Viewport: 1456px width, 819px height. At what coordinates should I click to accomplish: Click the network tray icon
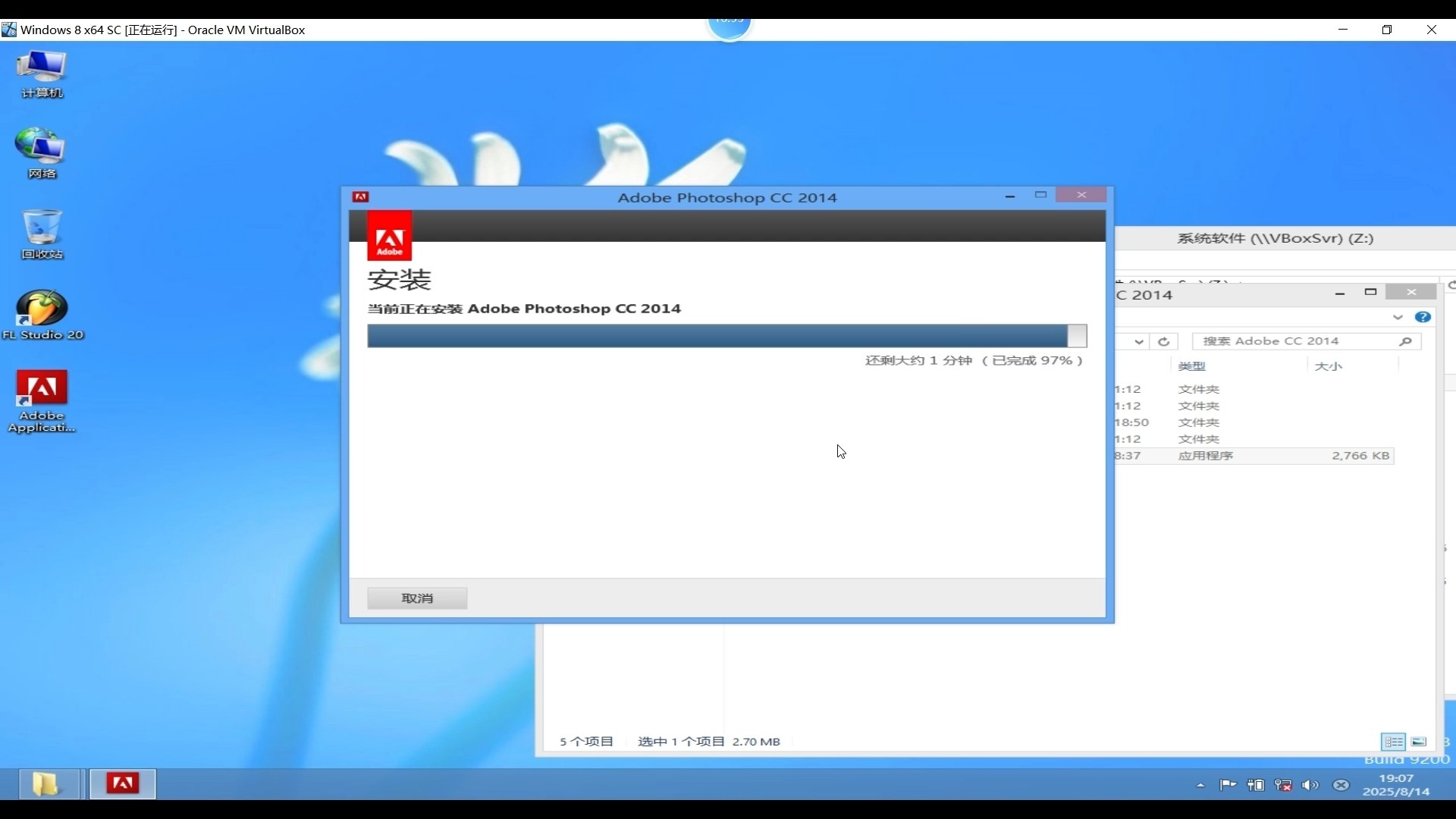[1283, 786]
